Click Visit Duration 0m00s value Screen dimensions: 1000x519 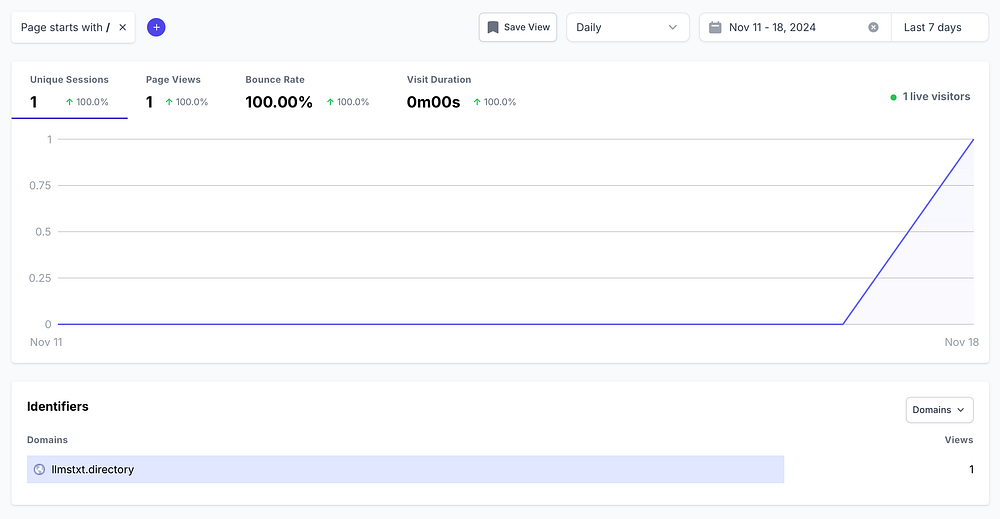433,102
